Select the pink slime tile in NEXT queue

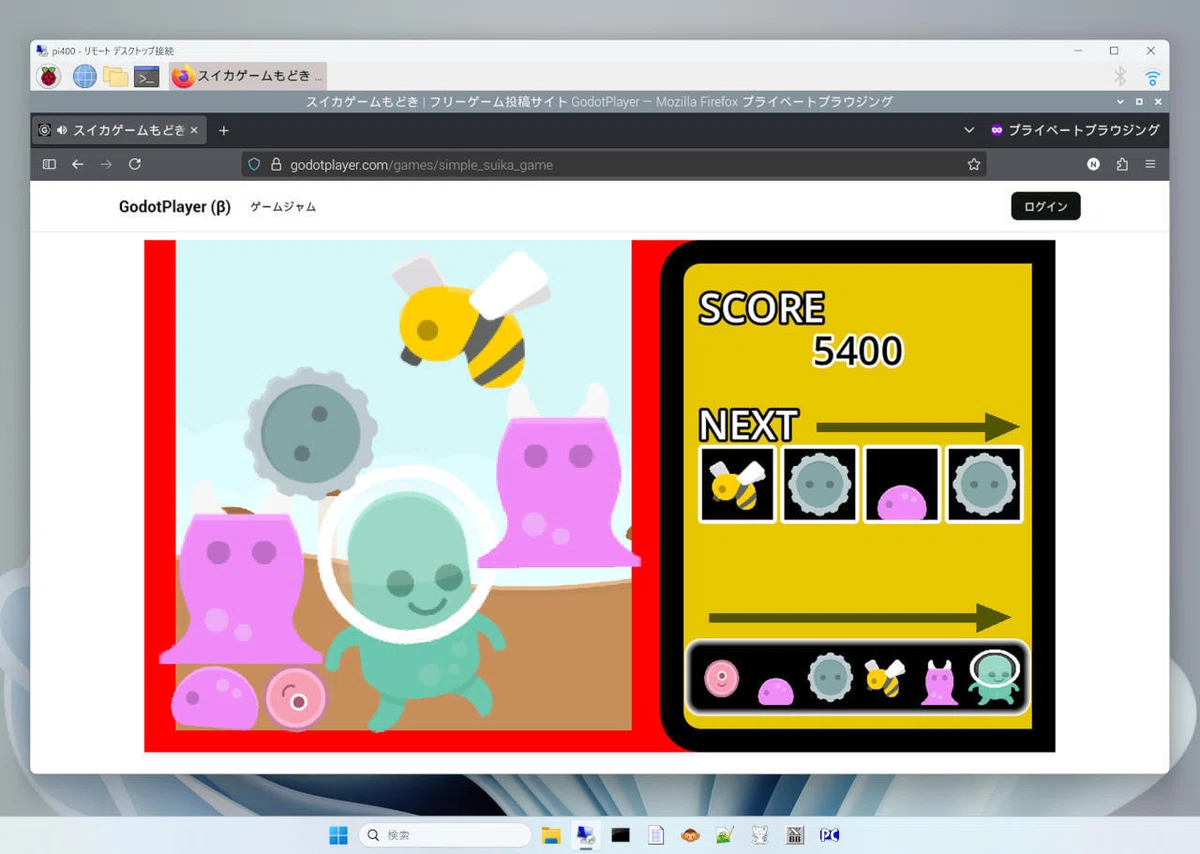pos(902,484)
